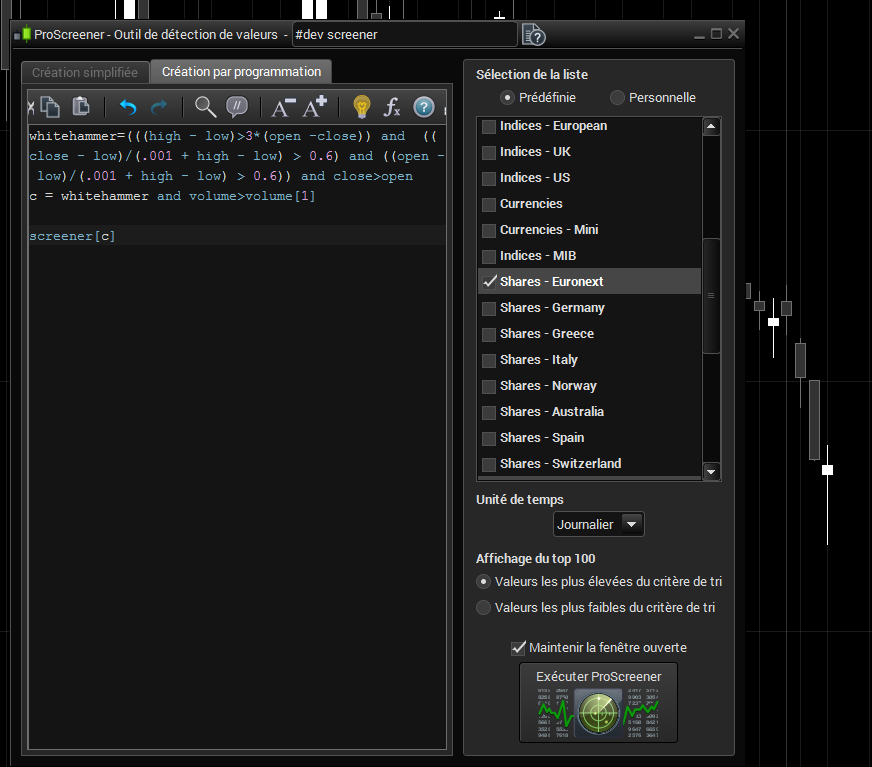
Task: Select Valeurs les plus faibles option
Action: coord(484,607)
